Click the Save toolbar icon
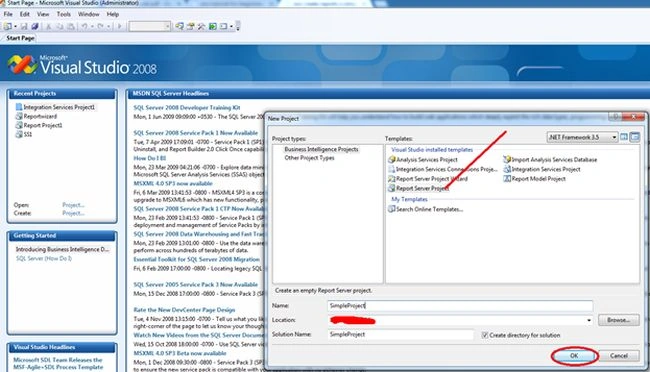This screenshot has height=372, width=650. tap(24, 27)
